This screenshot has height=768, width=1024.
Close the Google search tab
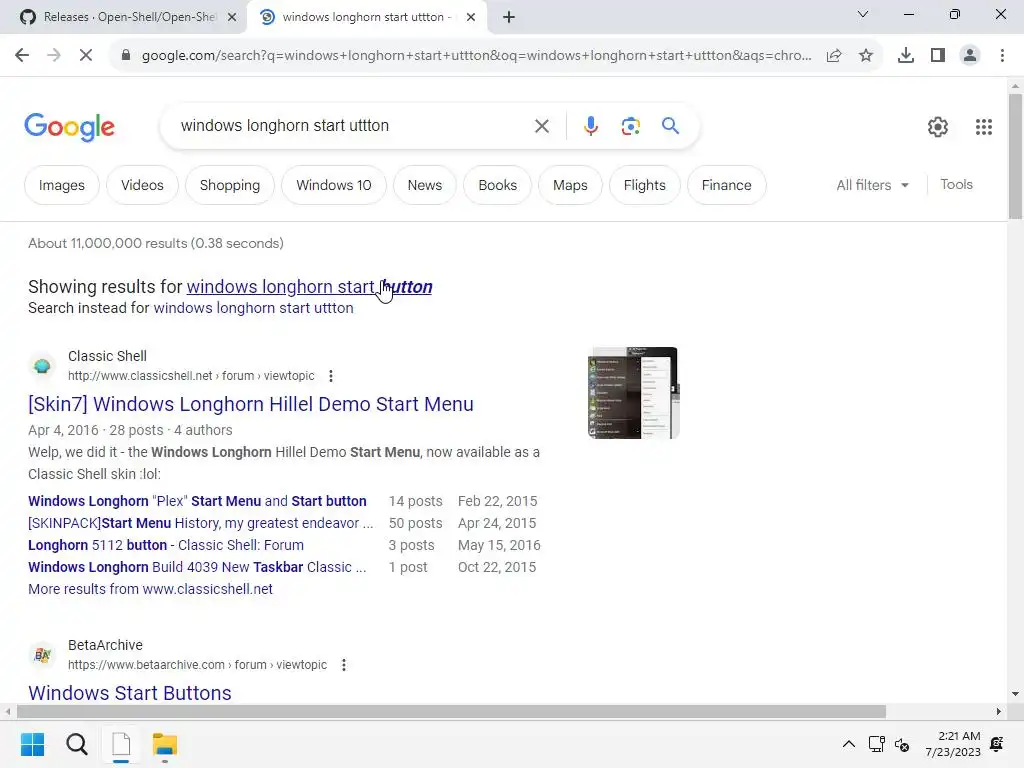click(471, 17)
